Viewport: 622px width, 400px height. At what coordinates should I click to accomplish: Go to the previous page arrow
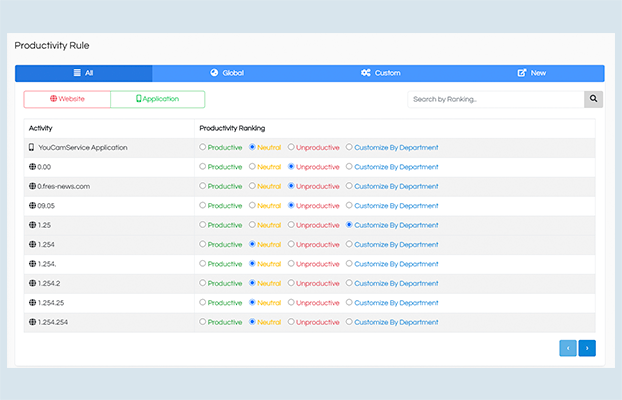(568, 348)
